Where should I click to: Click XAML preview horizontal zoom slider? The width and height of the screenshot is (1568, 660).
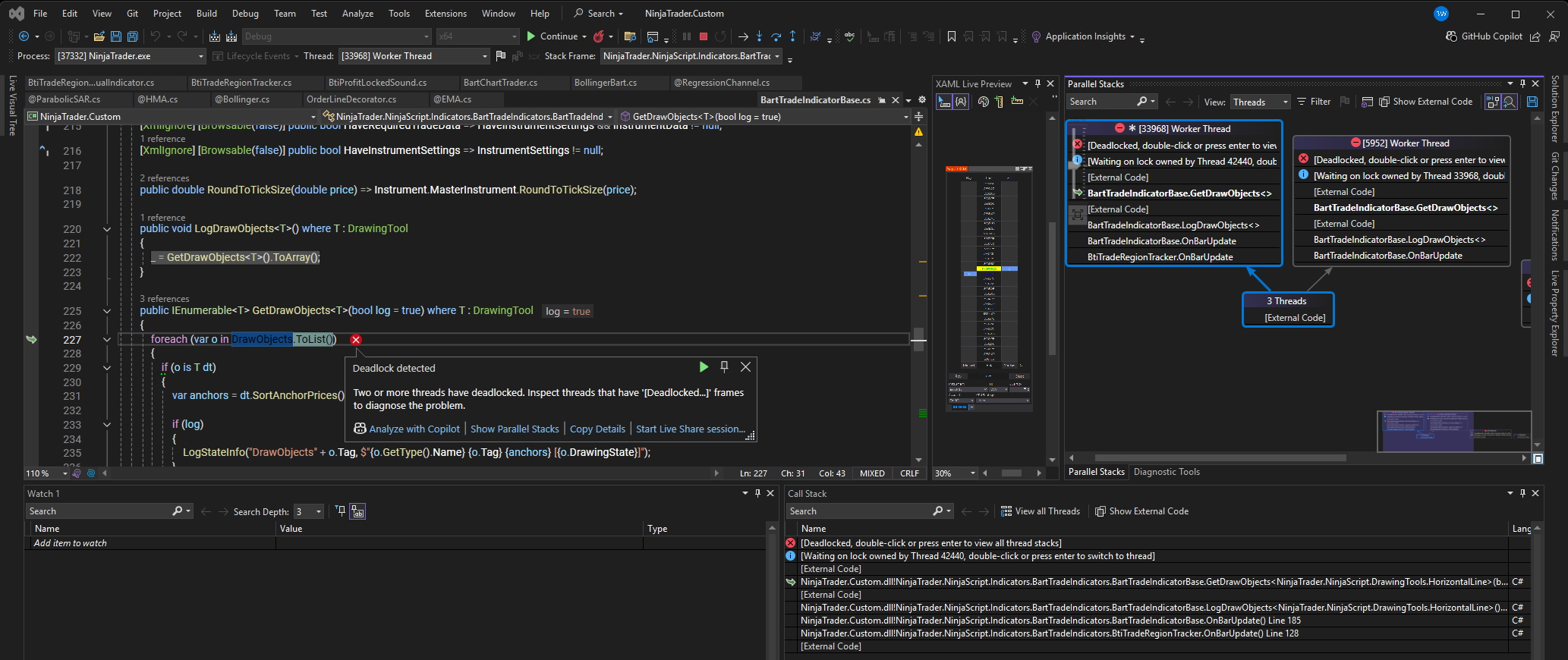[x=1011, y=473]
